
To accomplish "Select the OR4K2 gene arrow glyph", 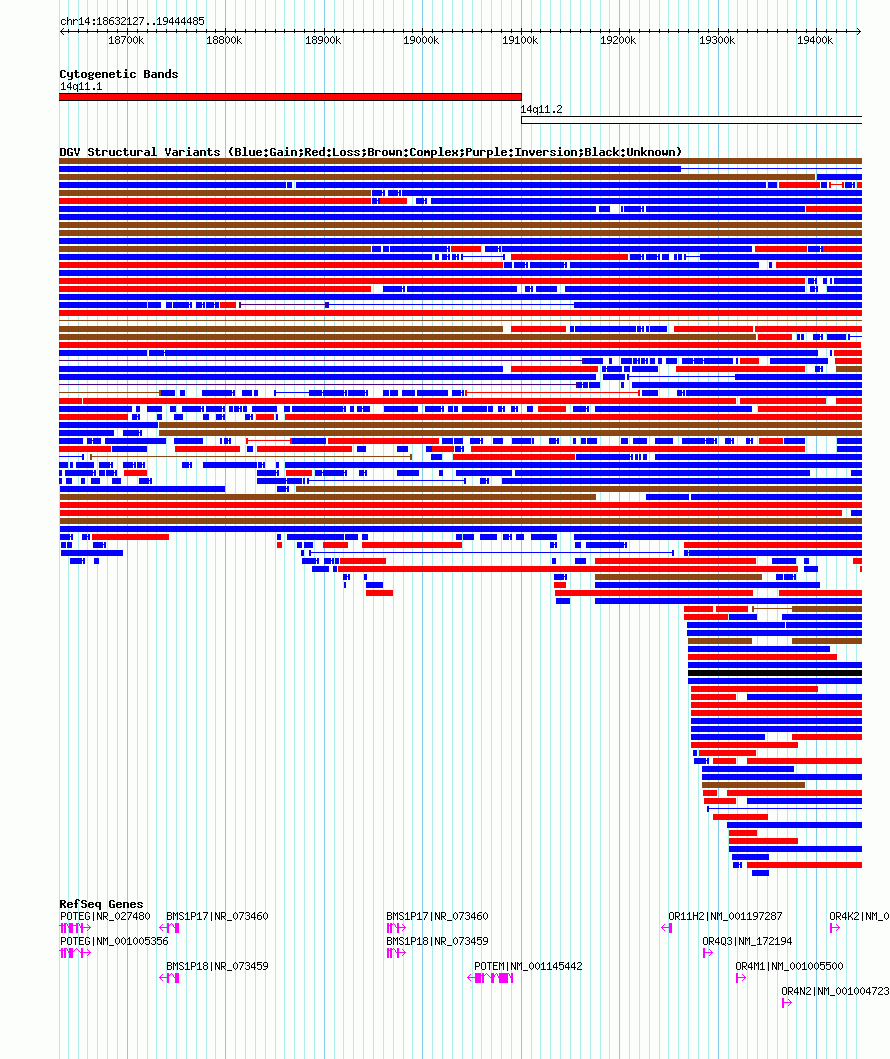I will click(x=835, y=928).
